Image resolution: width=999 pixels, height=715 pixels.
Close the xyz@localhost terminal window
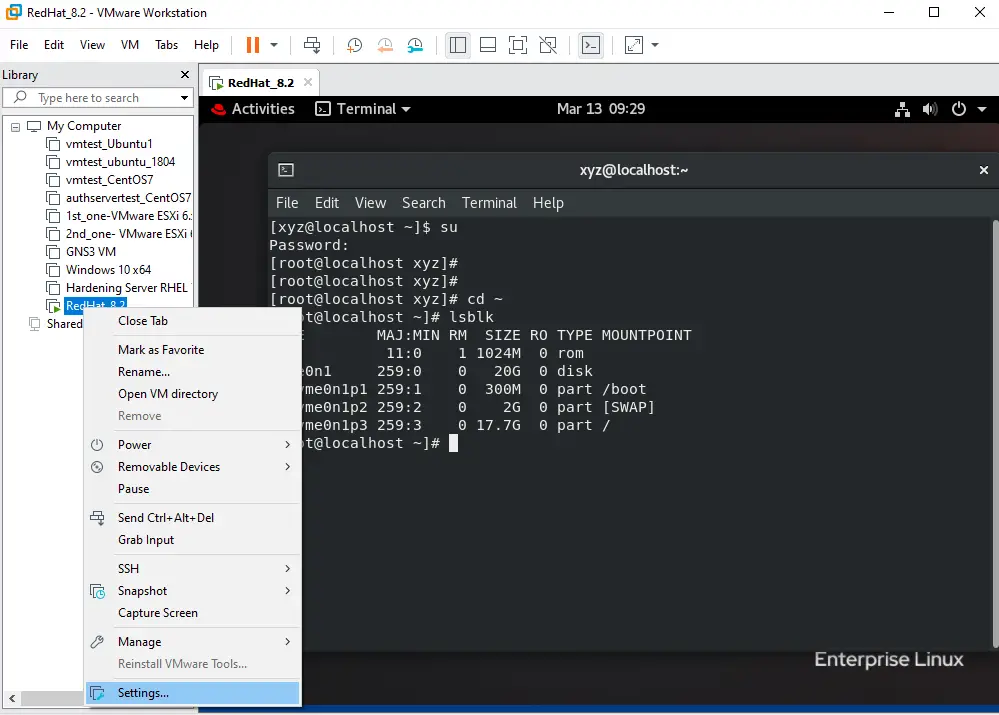tap(984, 170)
